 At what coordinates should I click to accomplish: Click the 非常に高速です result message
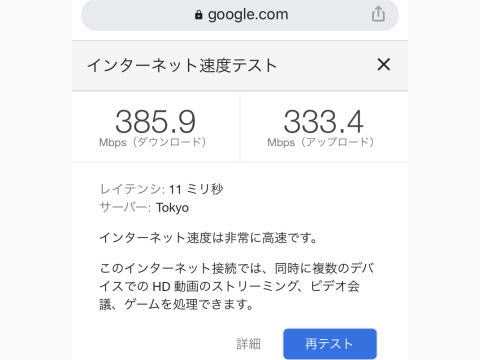208,238
